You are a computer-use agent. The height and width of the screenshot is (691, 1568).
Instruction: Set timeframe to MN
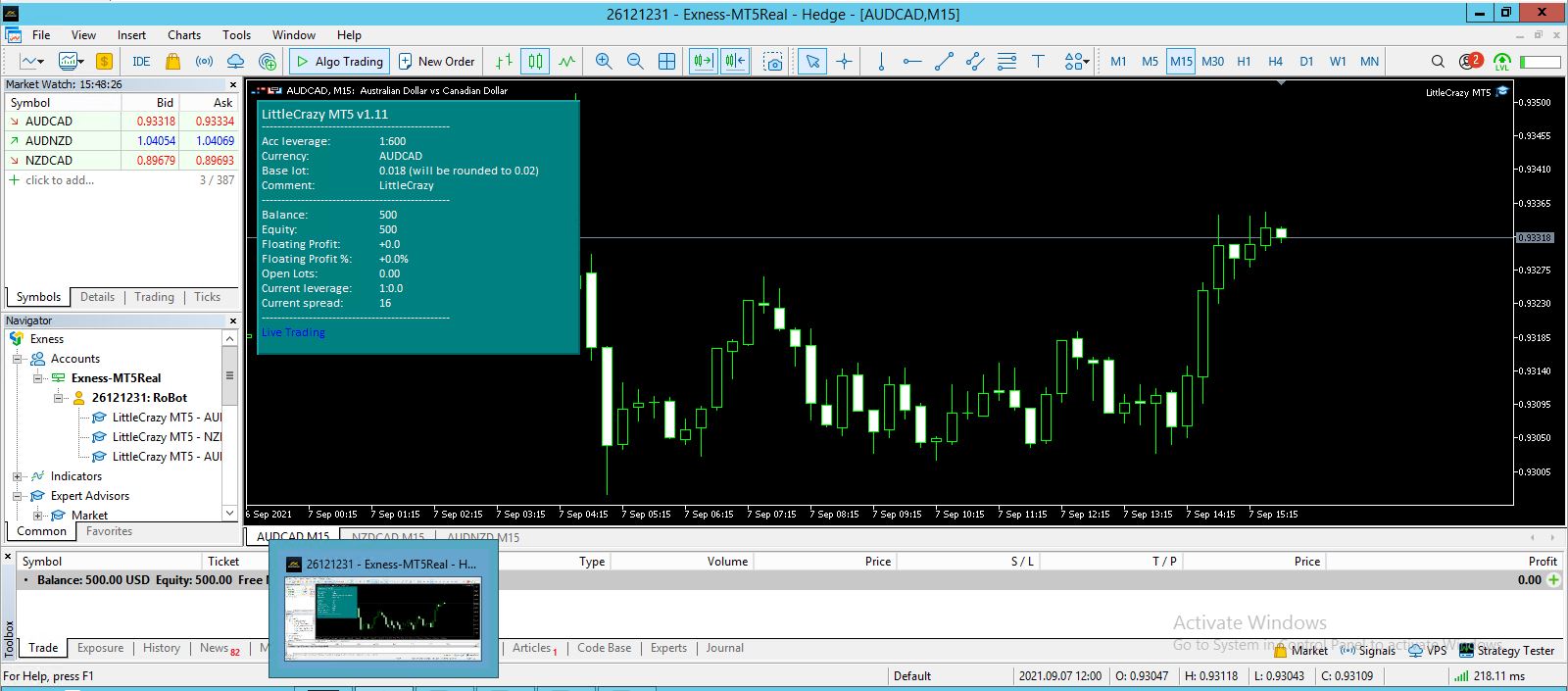click(x=1369, y=61)
